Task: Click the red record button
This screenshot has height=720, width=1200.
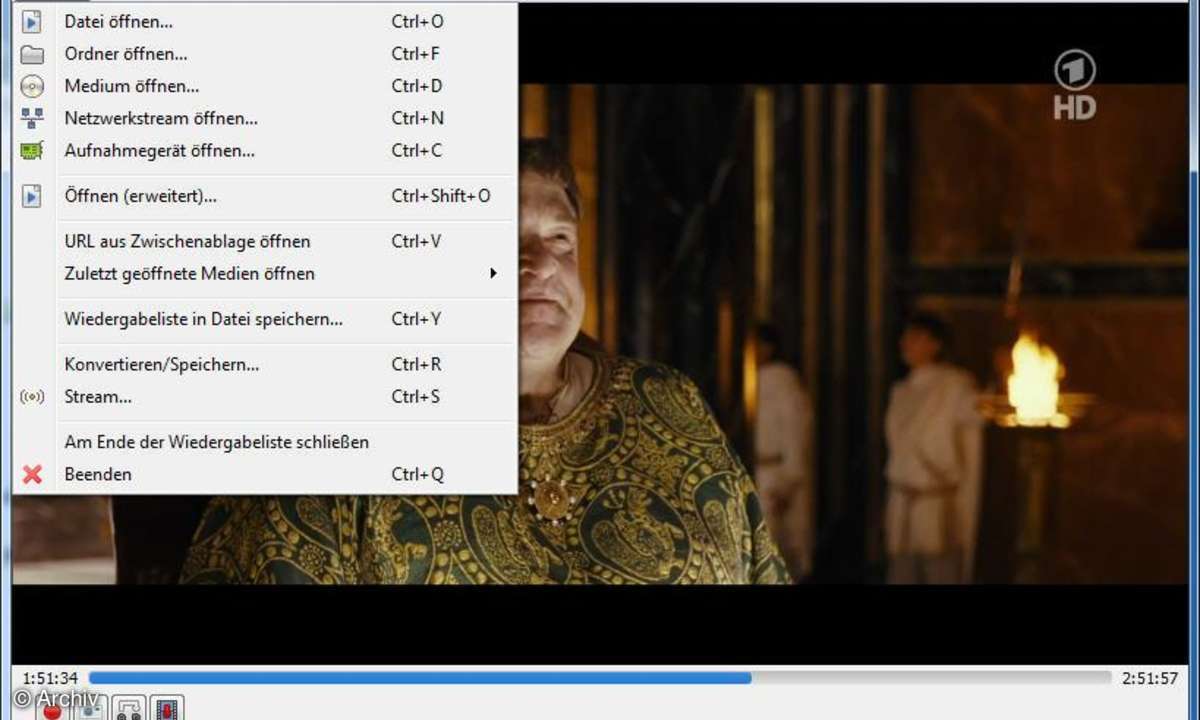Action: pos(54,709)
